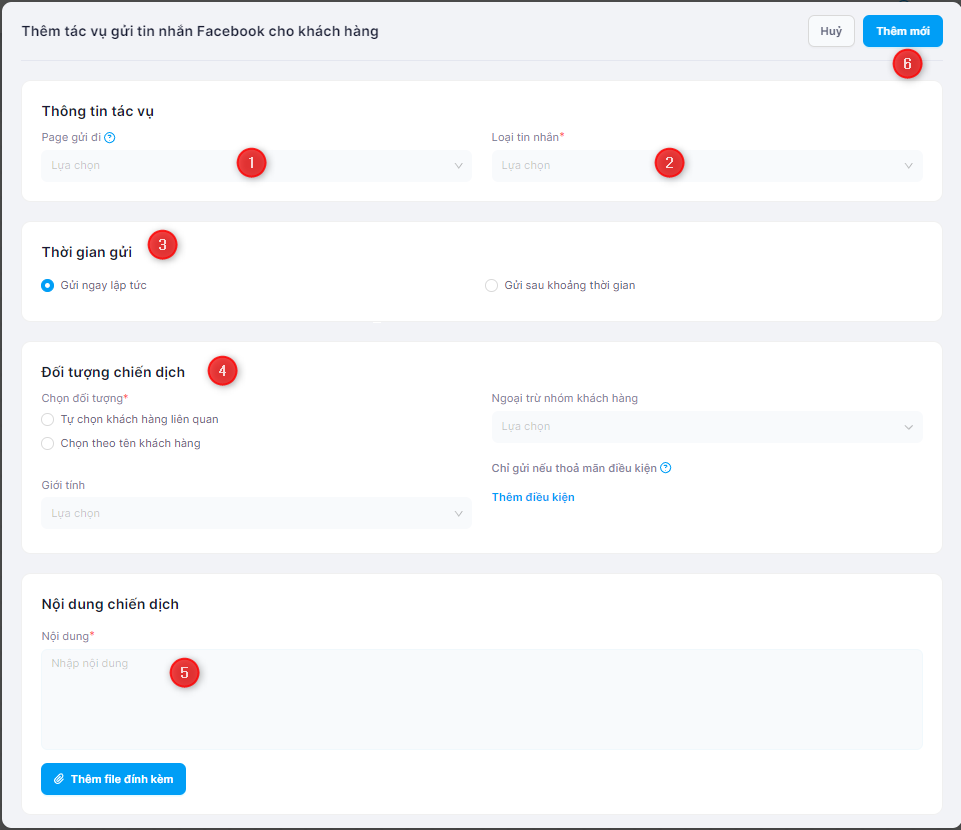Viewport: 961px width, 830px height.
Task: Click the red number 2 annotation marker
Action: pos(669,162)
